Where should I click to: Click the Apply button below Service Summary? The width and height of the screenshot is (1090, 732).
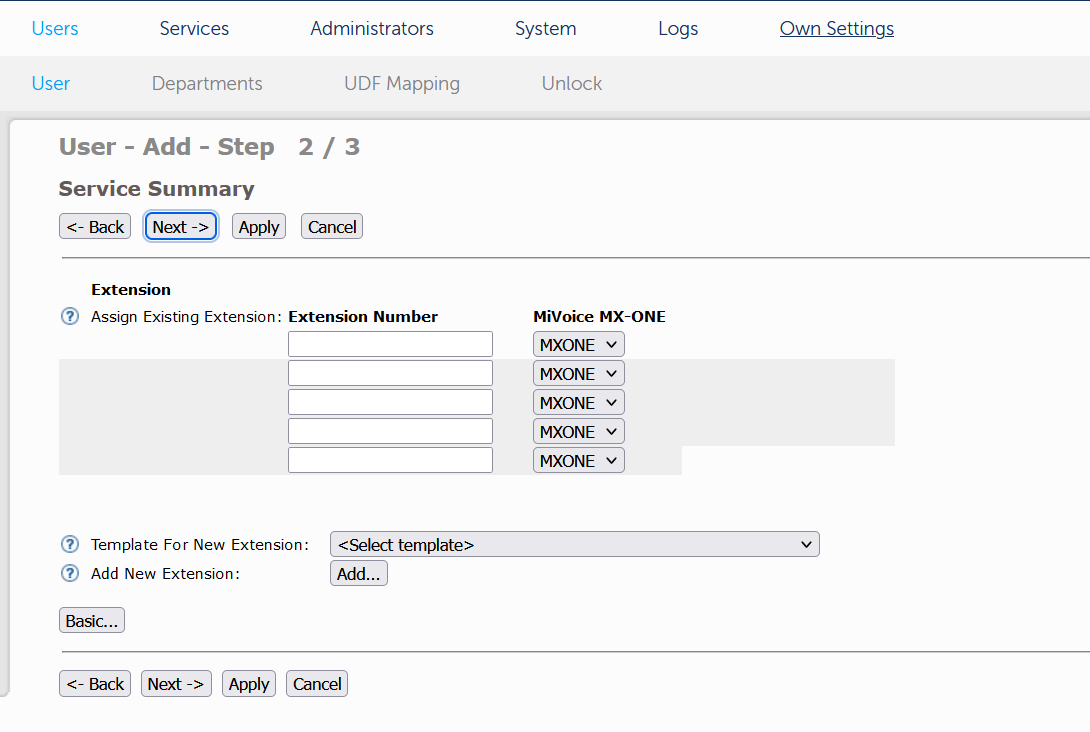coord(258,226)
